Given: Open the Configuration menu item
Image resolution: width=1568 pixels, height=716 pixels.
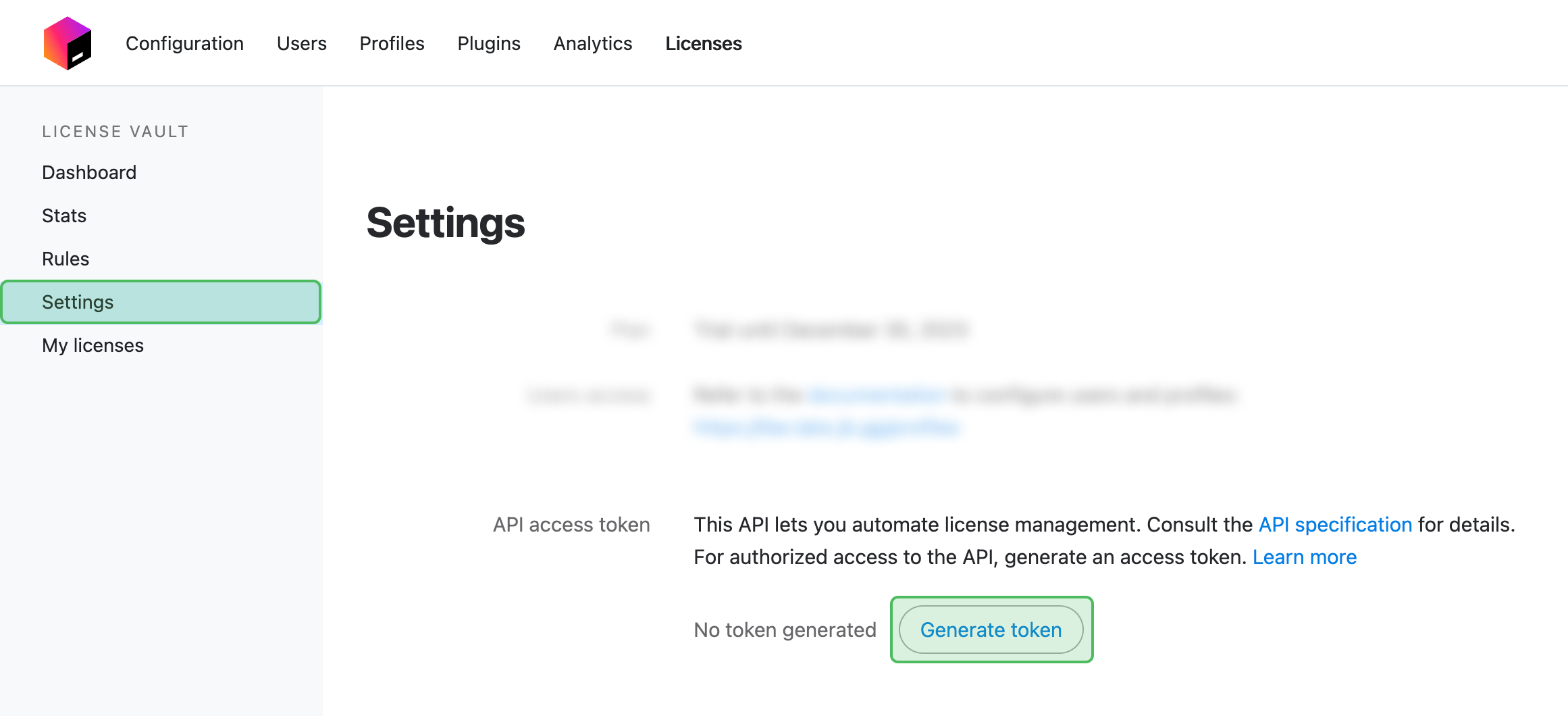Looking at the screenshot, I should pyautogui.click(x=184, y=43).
